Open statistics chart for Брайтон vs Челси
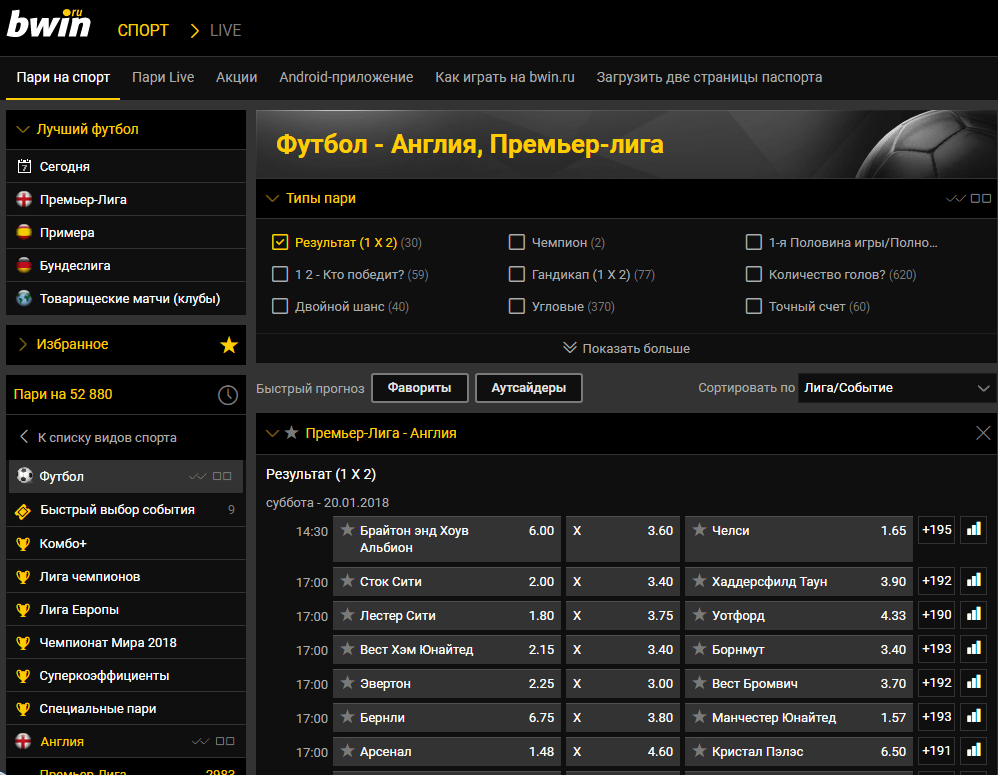 (974, 529)
